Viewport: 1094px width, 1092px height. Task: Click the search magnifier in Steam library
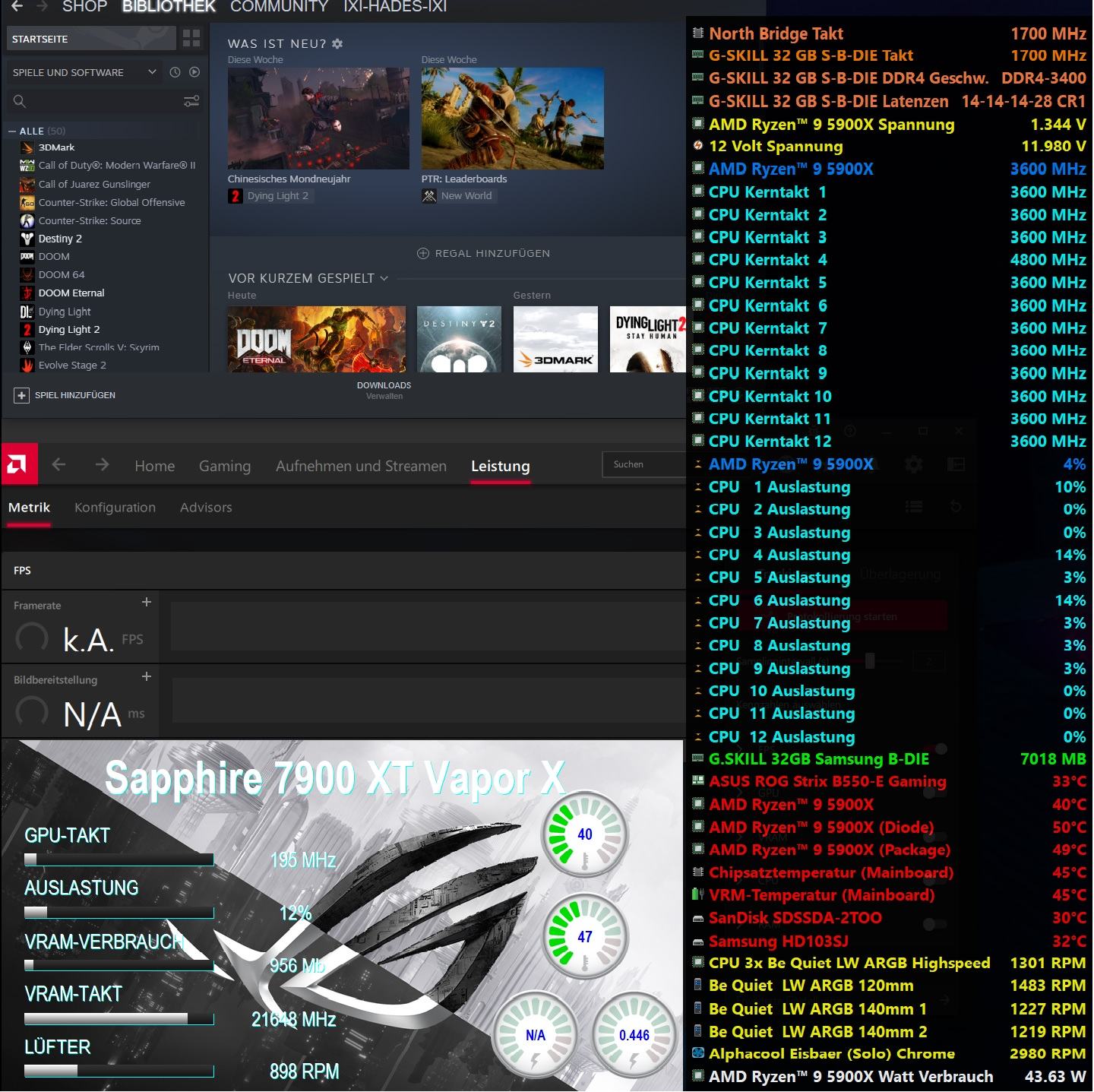point(20,101)
